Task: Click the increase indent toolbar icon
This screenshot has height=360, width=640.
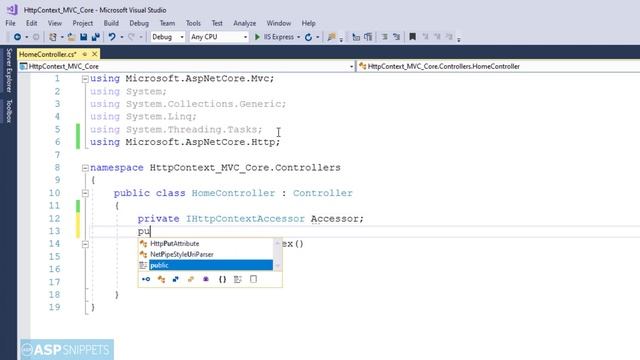Action: (368, 37)
